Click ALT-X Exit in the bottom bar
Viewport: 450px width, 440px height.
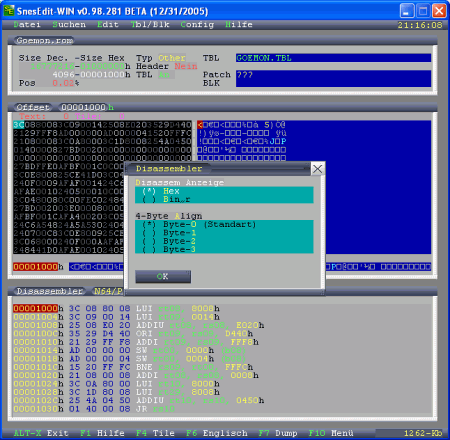pos(41,433)
